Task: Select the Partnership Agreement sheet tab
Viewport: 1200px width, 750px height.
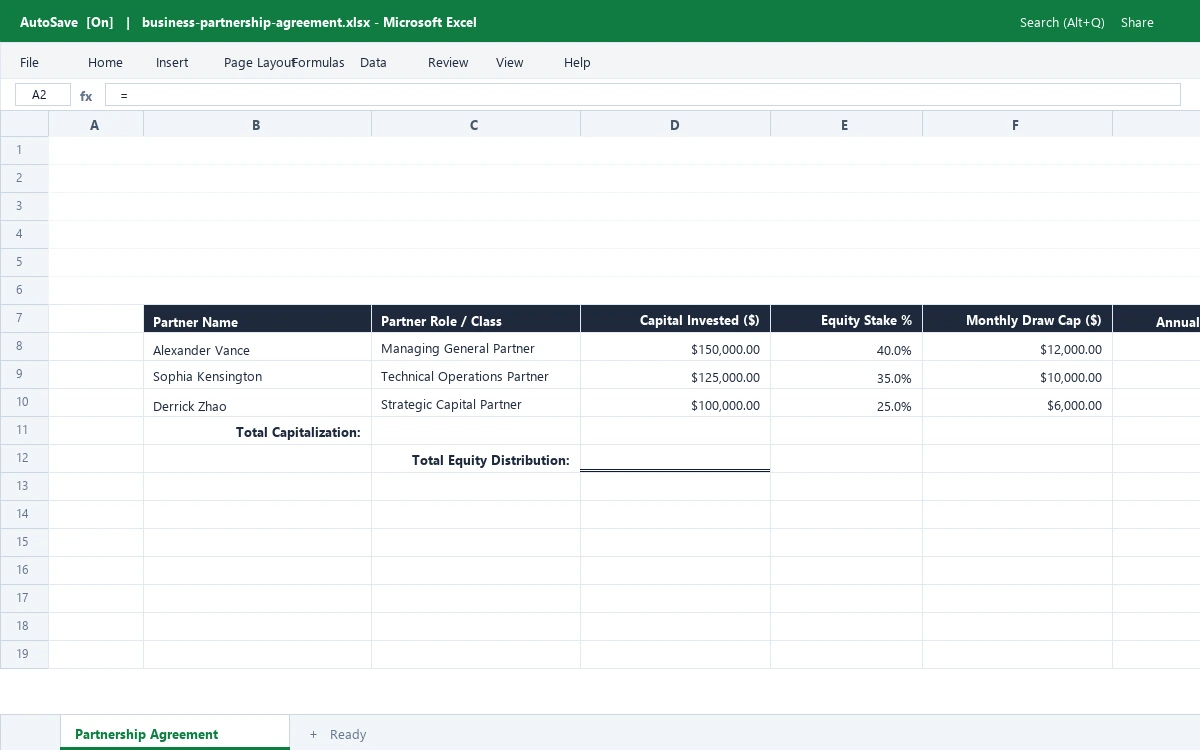Action: coord(175,733)
